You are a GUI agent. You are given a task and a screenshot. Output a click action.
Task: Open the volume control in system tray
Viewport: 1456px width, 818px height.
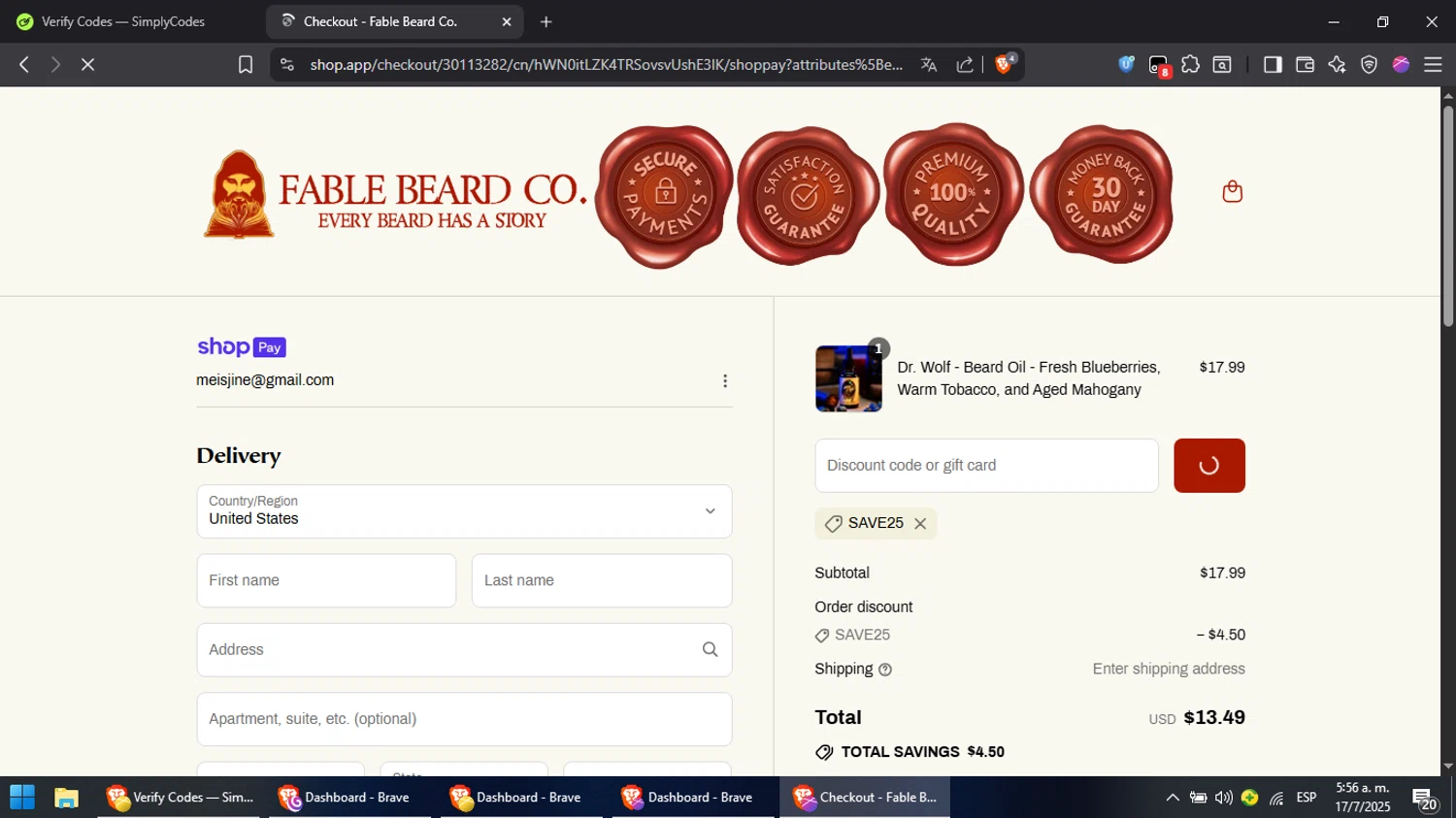coord(1224,798)
